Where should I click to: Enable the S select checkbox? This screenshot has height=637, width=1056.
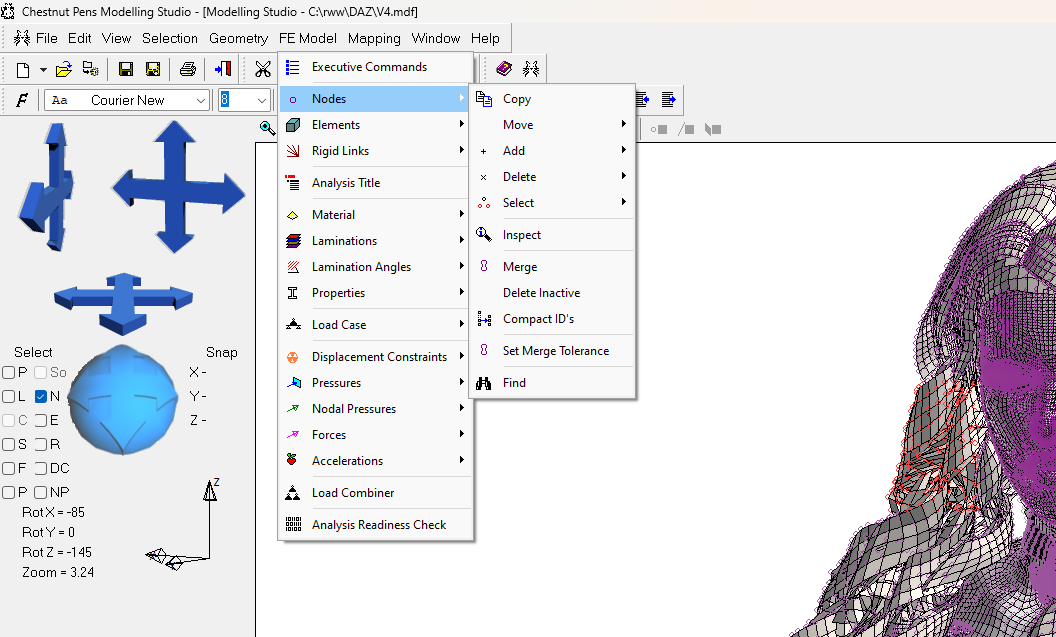coord(9,444)
